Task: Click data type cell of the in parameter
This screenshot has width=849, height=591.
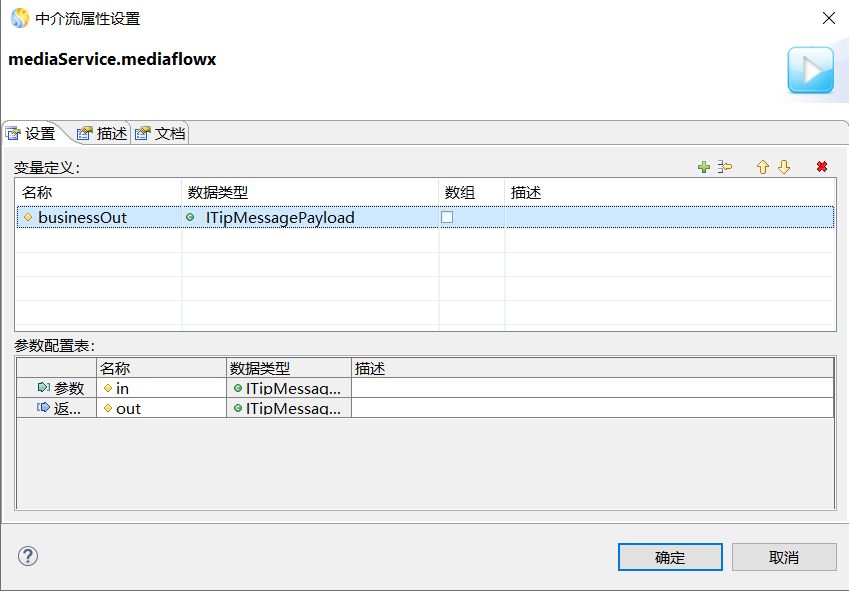Action: click(x=288, y=388)
